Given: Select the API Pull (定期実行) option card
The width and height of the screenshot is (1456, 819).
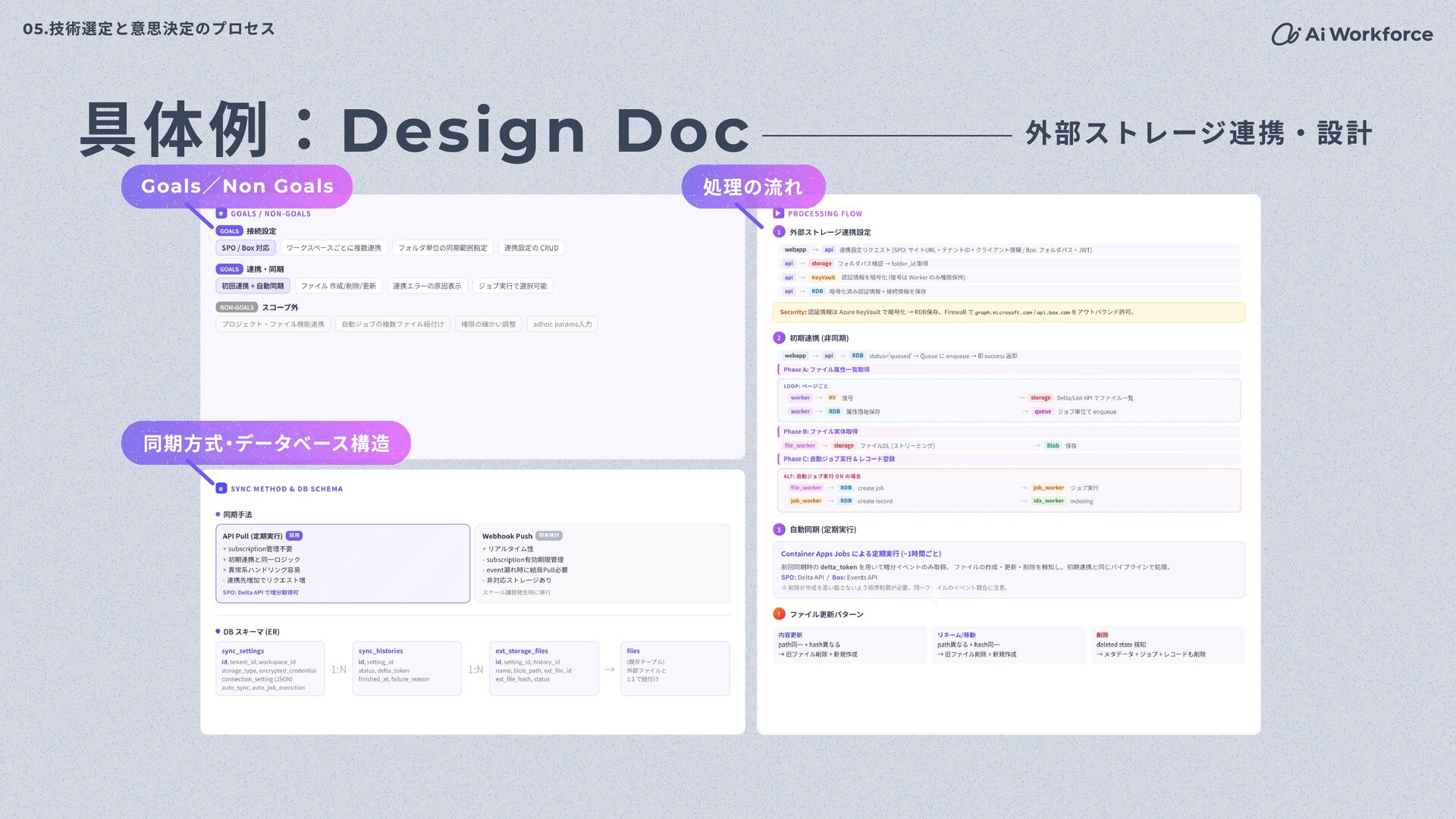Looking at the screenshot, I should (x=343, y=563).
